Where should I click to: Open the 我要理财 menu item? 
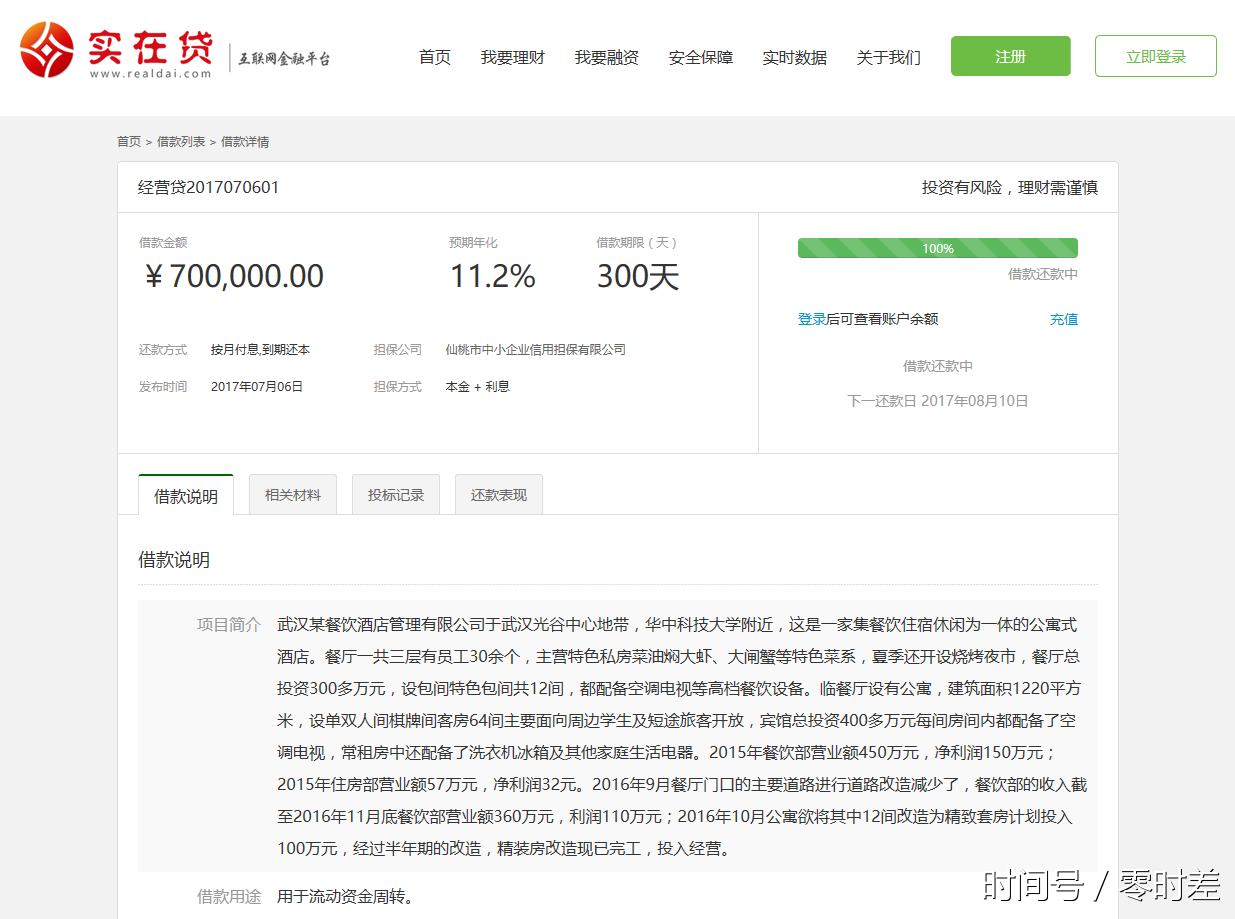pyautogui.click(x=512, y=57)
